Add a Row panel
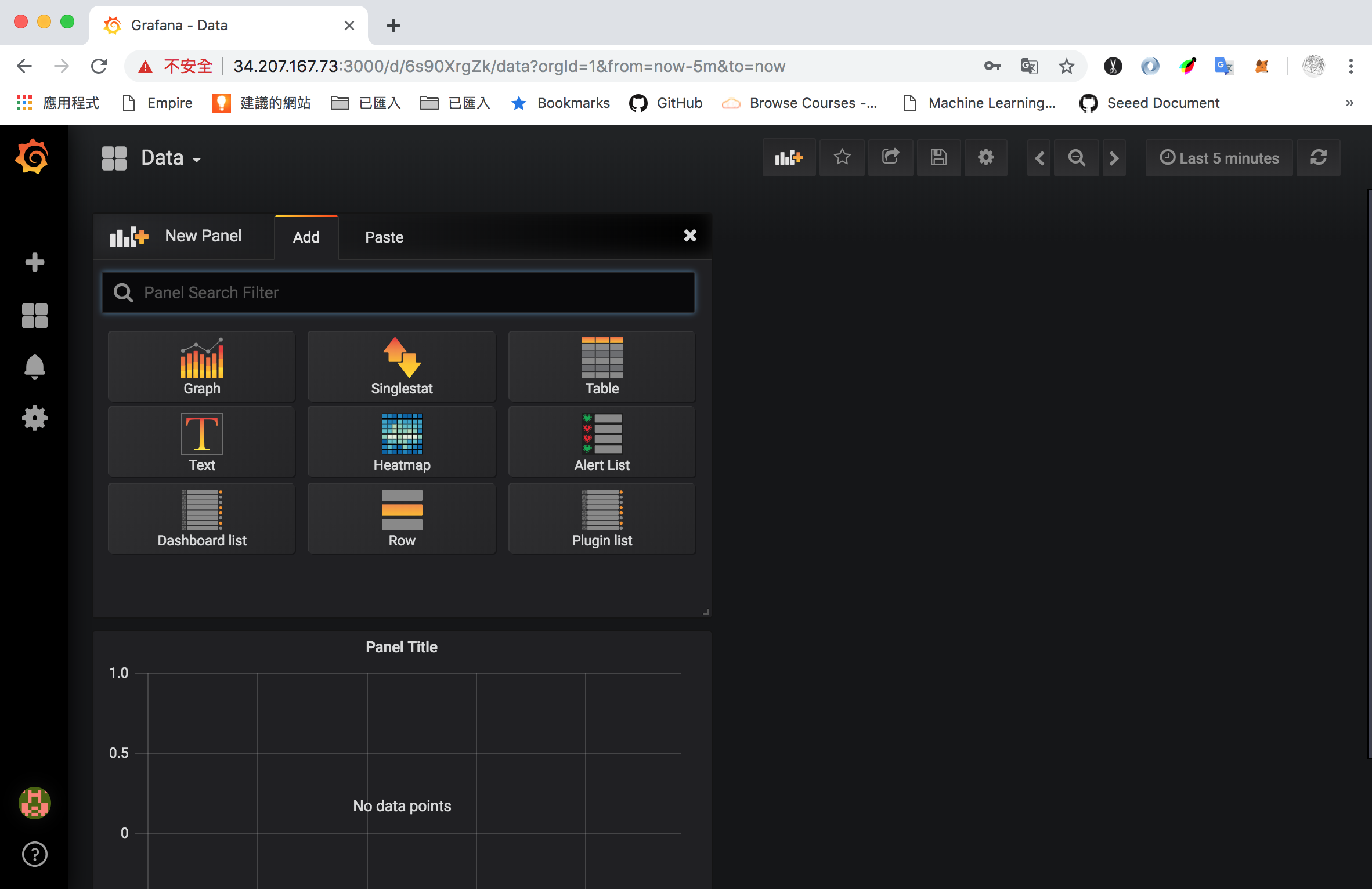1372x889 pixels. tap(402, 518)
